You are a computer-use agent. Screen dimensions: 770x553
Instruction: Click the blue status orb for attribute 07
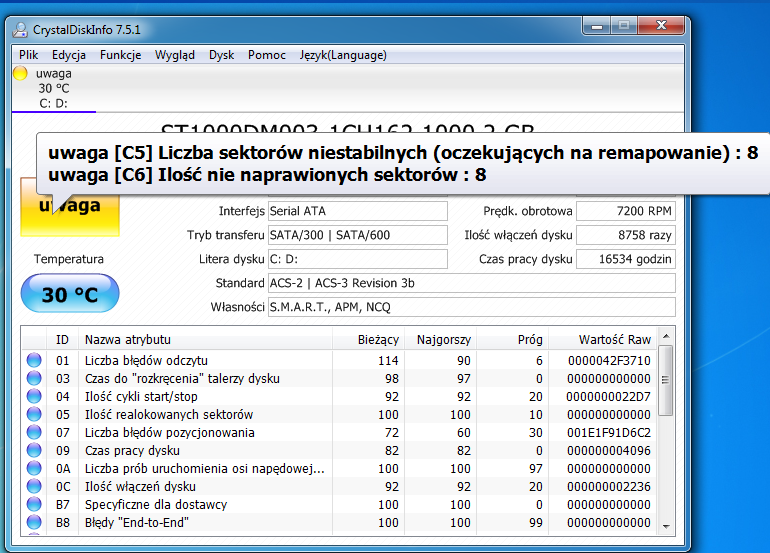click(34, 432)
